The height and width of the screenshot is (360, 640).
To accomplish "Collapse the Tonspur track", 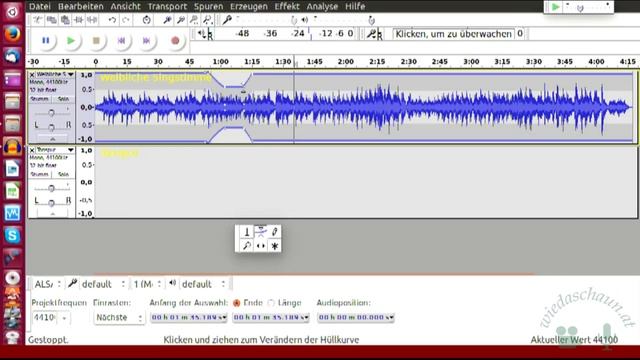I will click(52, 214).
